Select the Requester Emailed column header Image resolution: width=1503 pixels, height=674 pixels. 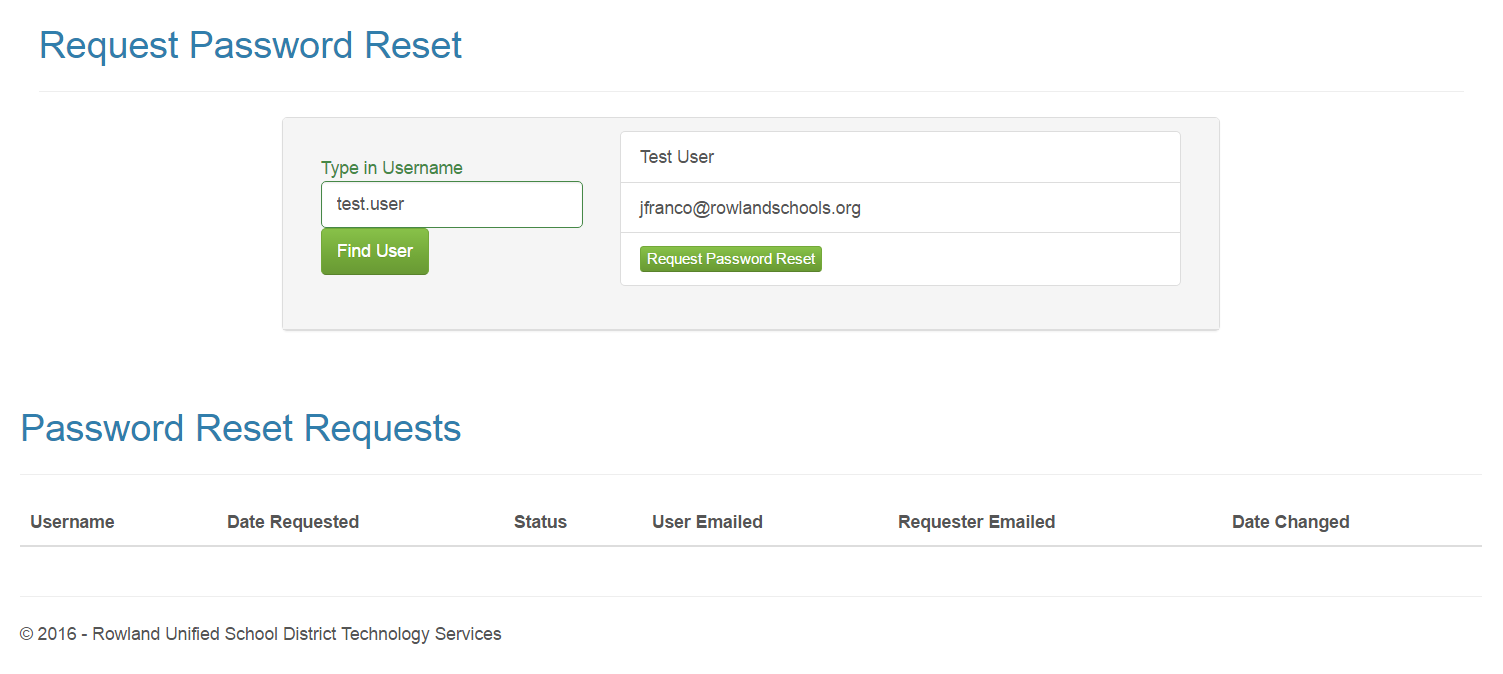976,521
